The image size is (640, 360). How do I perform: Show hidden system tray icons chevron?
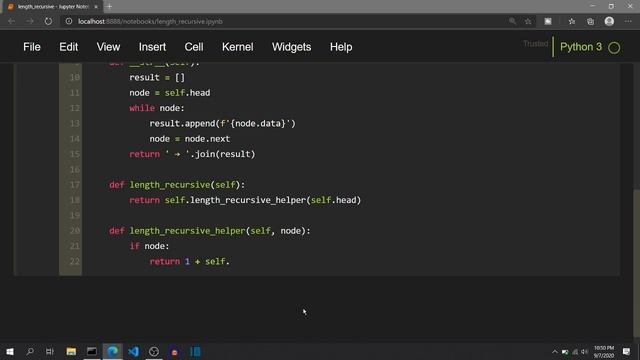click(555, 351)
